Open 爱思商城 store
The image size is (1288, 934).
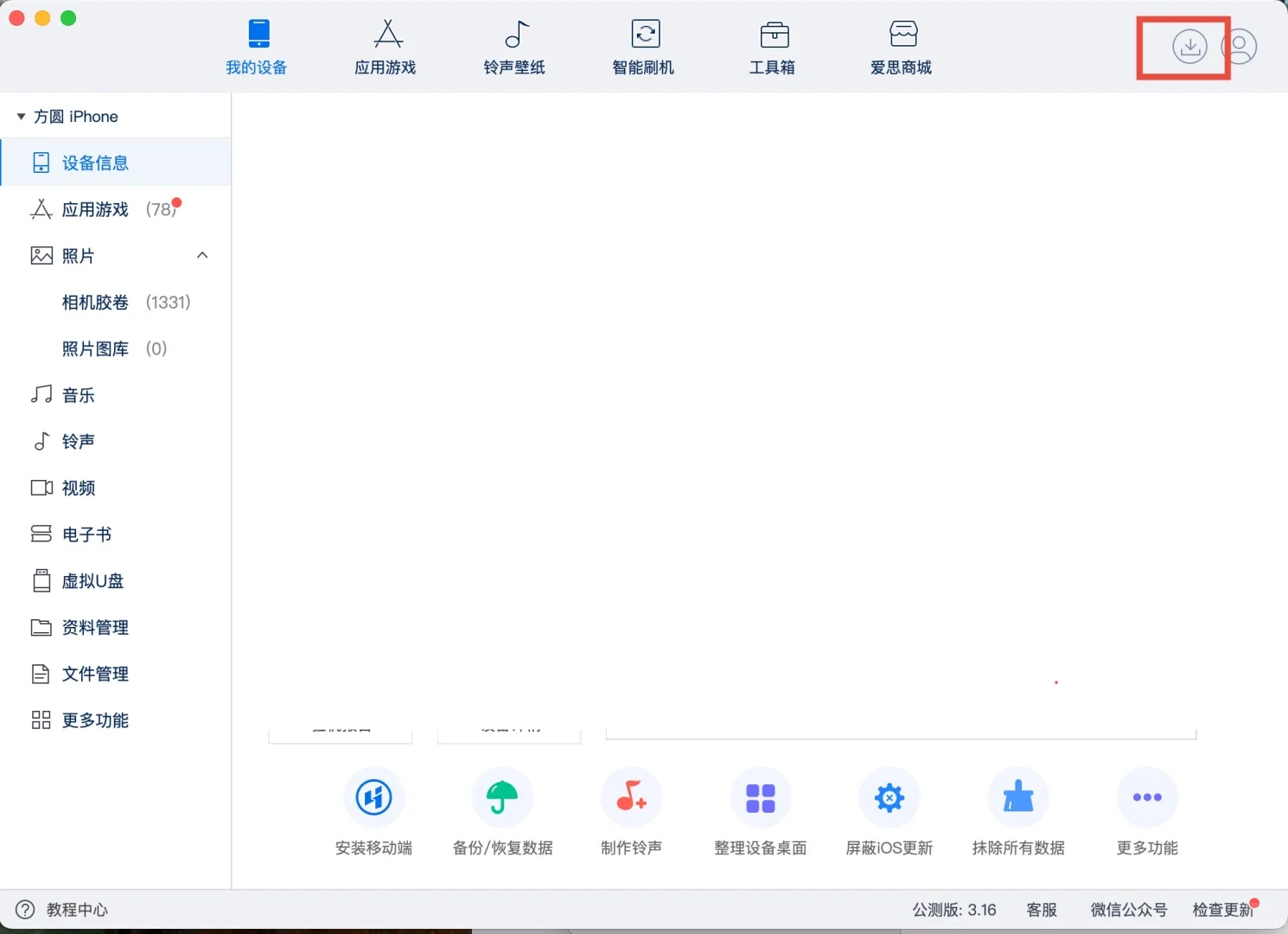(x=902, y=48)
